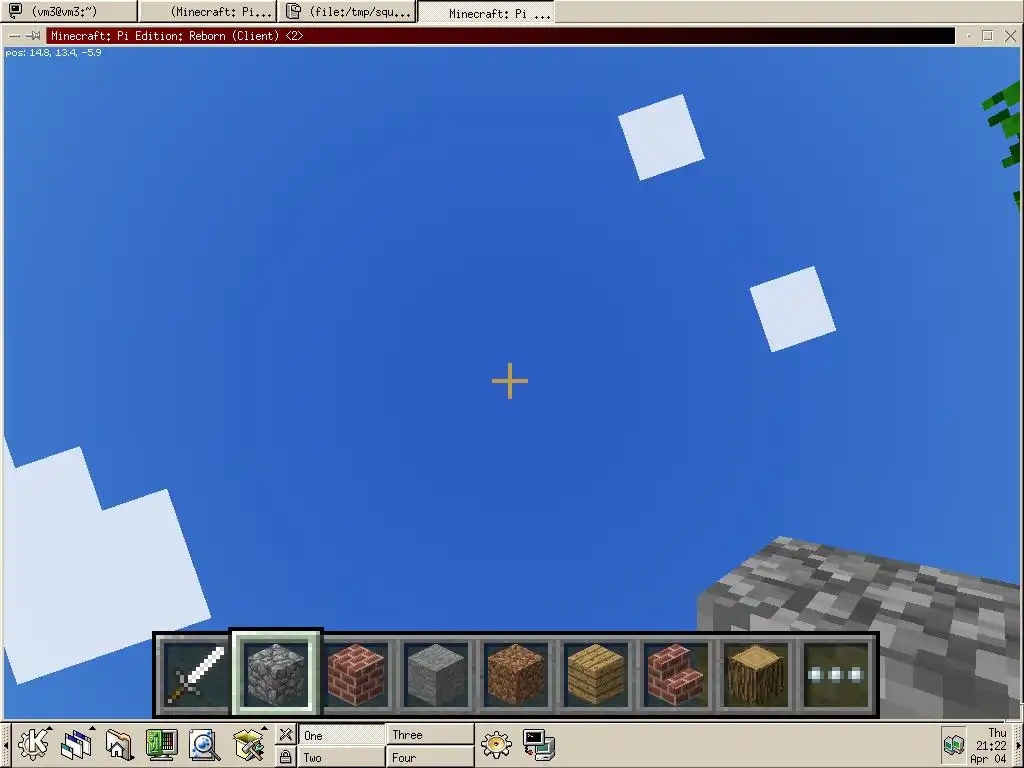The image size is (1024, 768).
Task: Select the cobblestone block hotbar slot
Action: coord(276,674)
